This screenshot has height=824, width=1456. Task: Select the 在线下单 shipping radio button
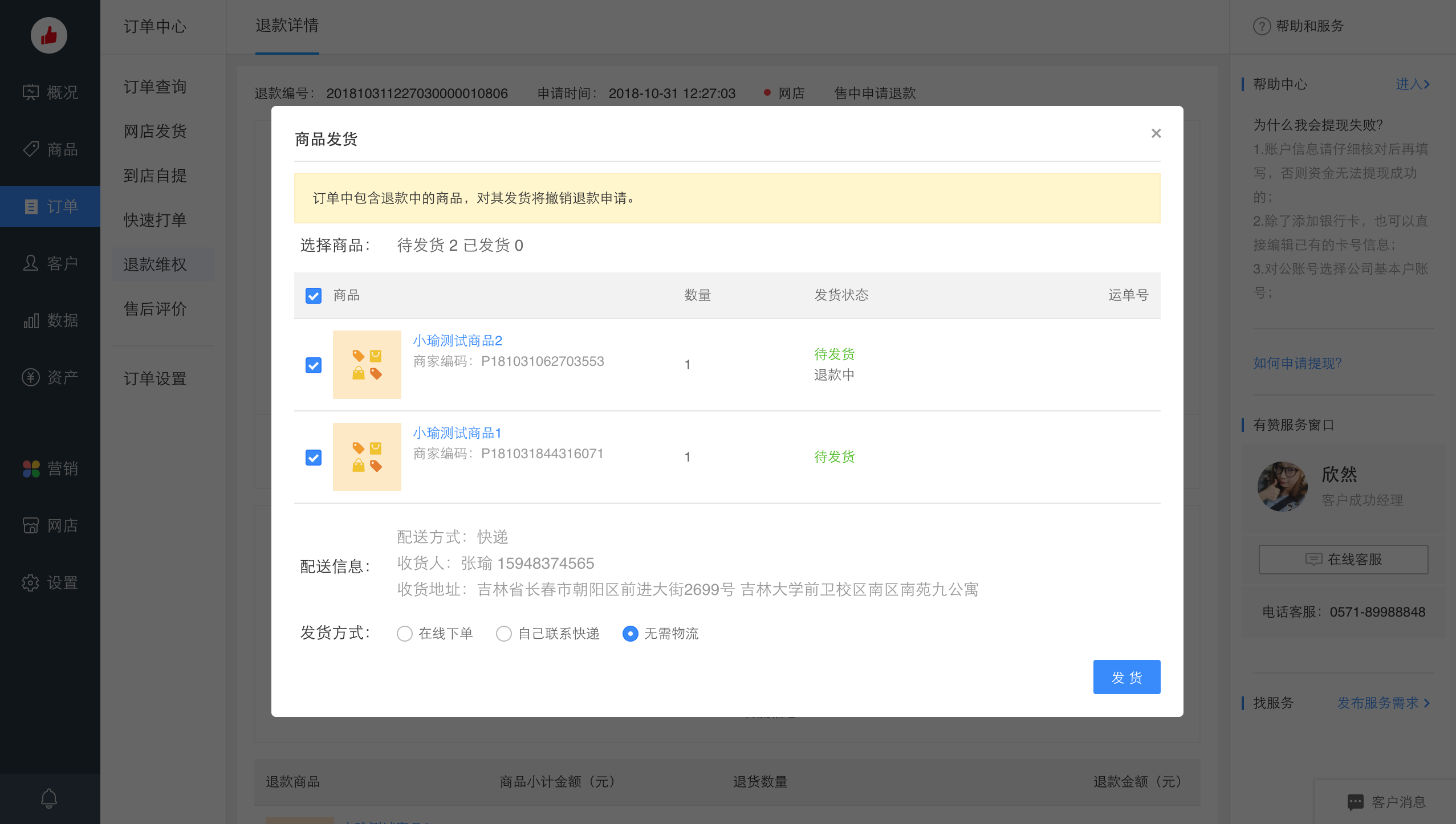405,634
